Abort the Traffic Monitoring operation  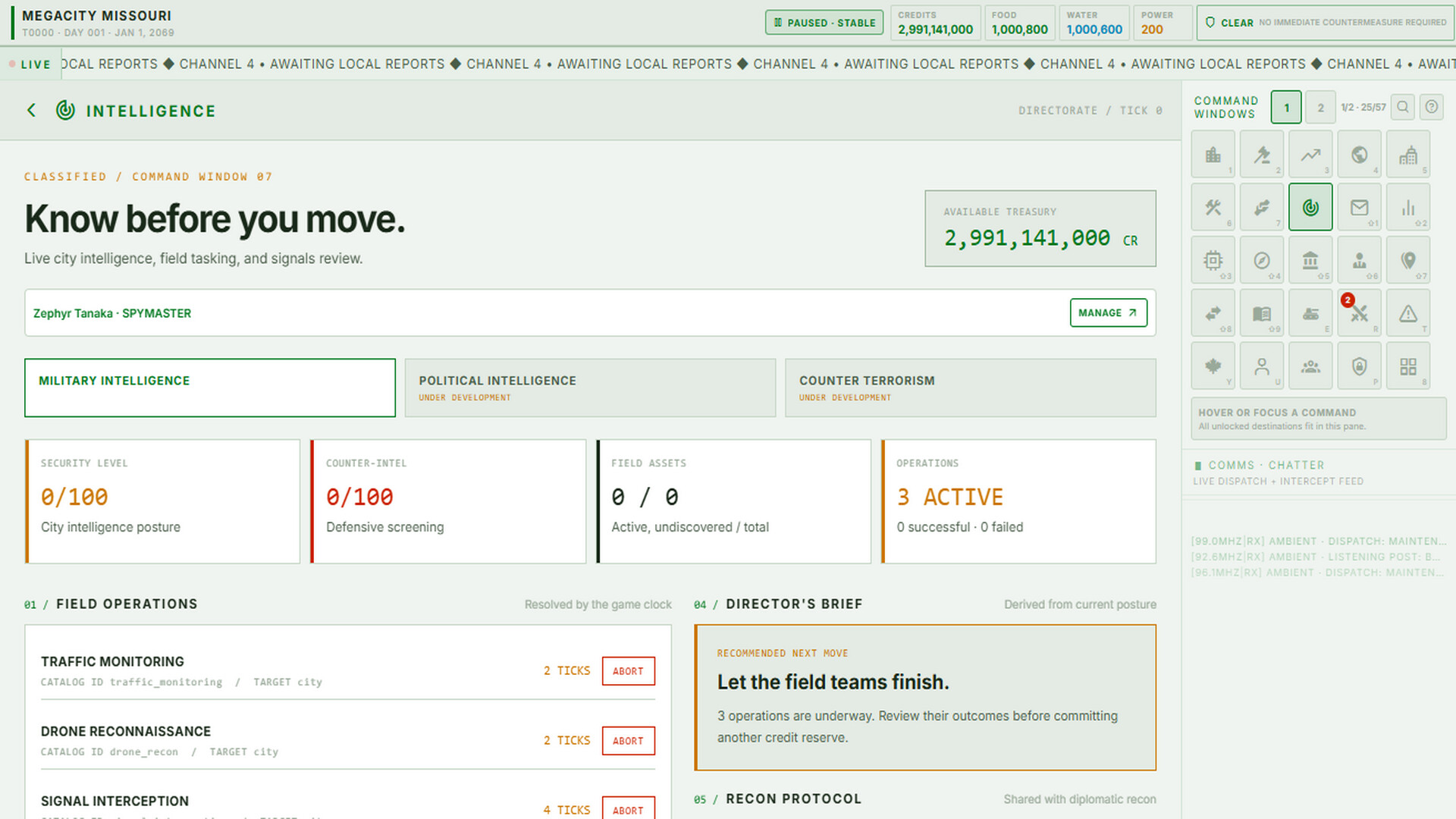628,671
